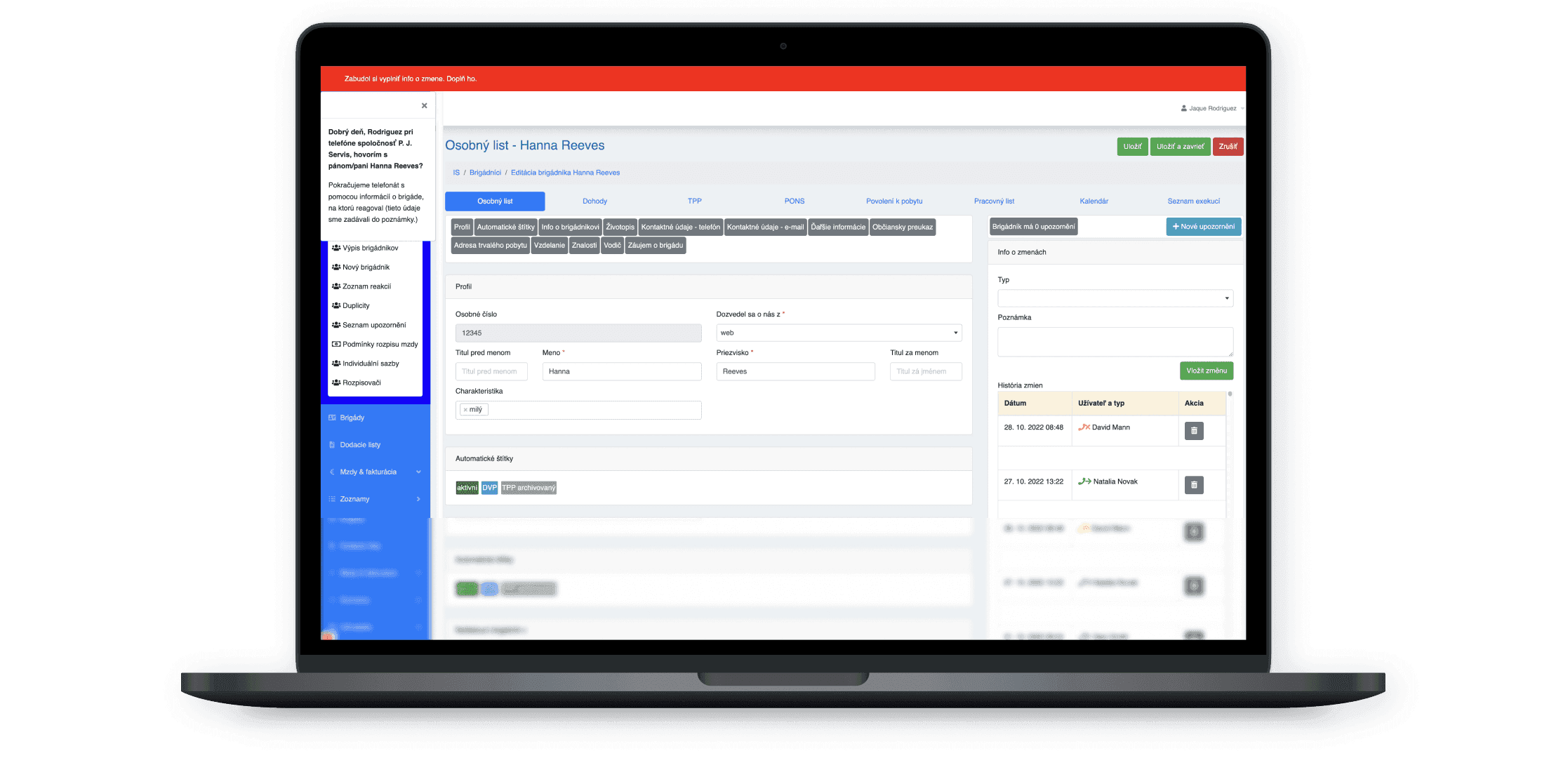The width and height of the screenshot is (1568, 758).
Task: Open the Typ dropdown in Info o zmenách
Action: point(1115,298)
